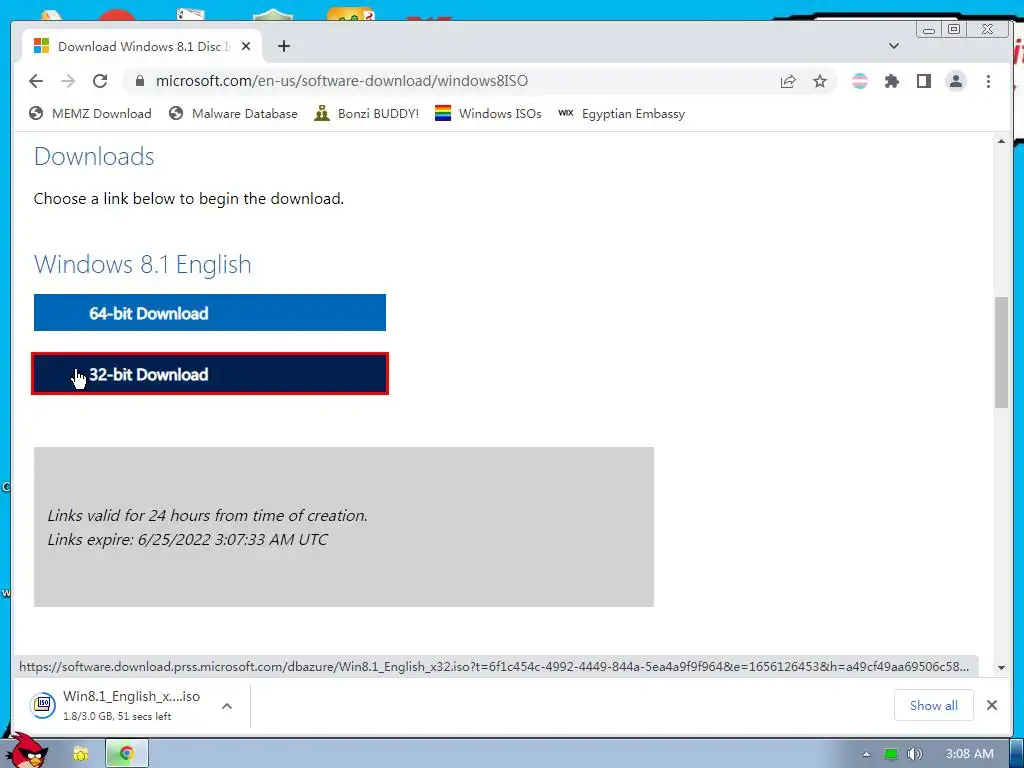Viewport: 1024px width, 768px height.
Task: Click the scroll up arrow
Action: point(1001,141)
